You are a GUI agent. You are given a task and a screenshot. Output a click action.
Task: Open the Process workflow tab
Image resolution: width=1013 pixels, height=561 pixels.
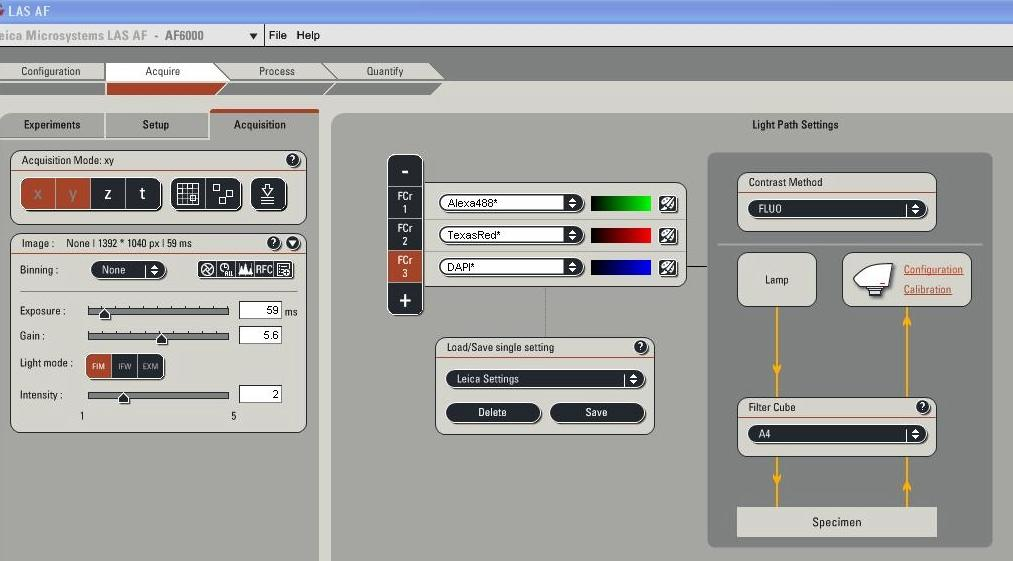coord(277,71)
